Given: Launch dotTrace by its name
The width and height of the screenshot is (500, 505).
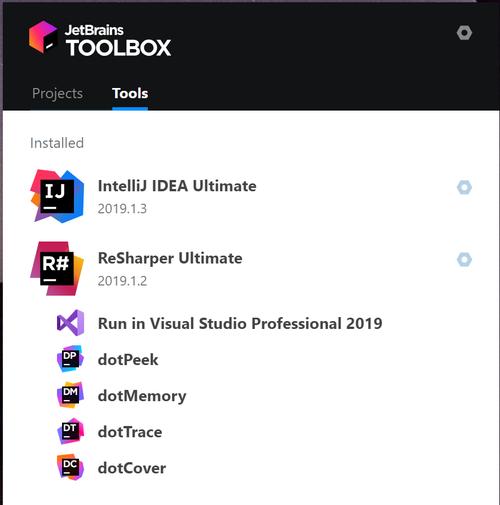Looking at the screenshot, I should point(130,432).
